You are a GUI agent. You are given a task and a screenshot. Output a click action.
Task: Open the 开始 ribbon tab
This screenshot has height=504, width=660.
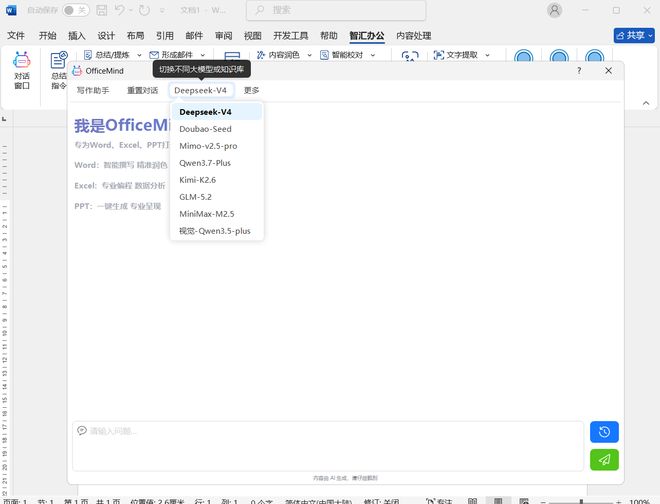[x=48, y=36]
